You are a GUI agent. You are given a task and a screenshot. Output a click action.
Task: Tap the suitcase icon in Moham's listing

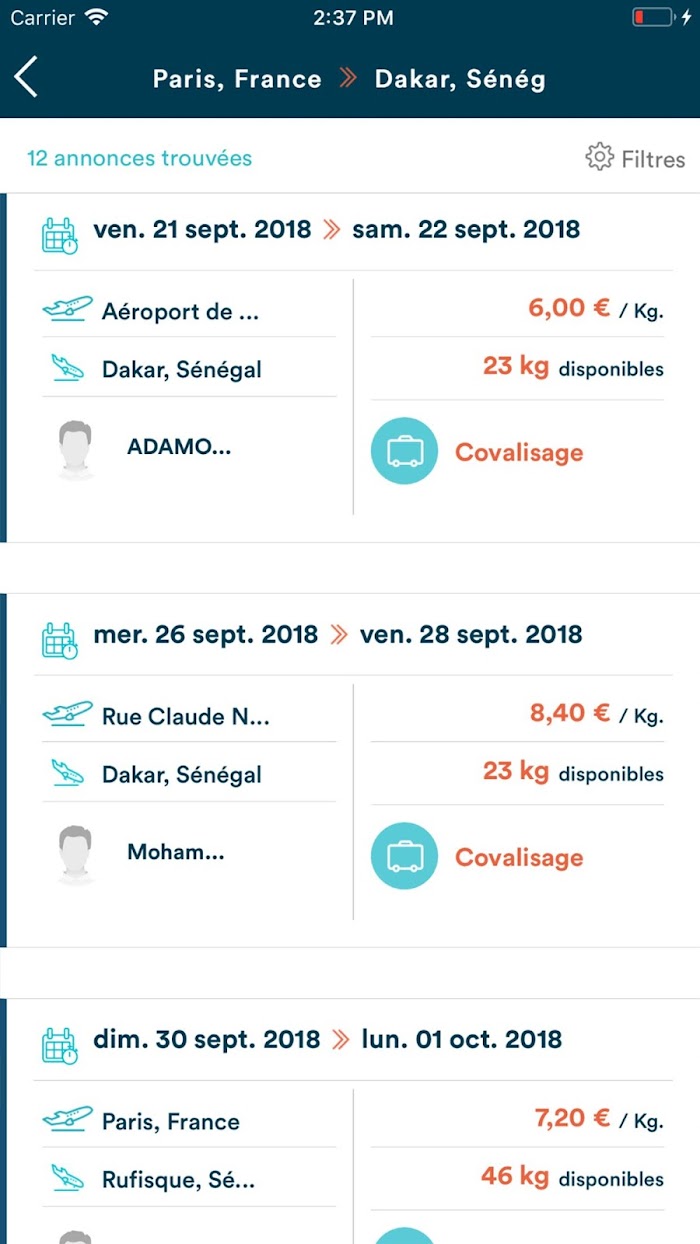pyautogui.click(x=404, y=856)
